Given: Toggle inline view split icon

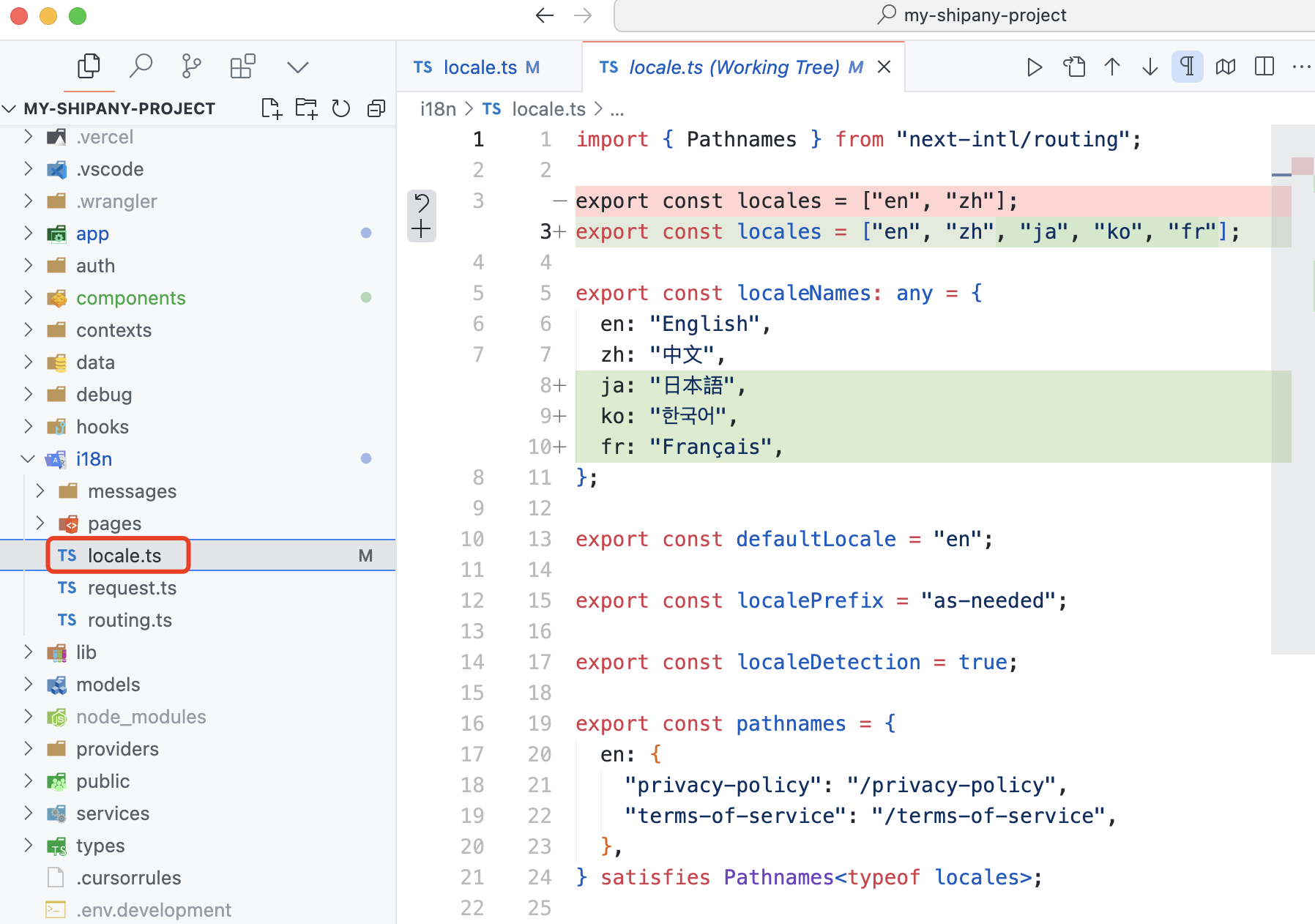Looking at the screenshot, I should (1264, 67).
